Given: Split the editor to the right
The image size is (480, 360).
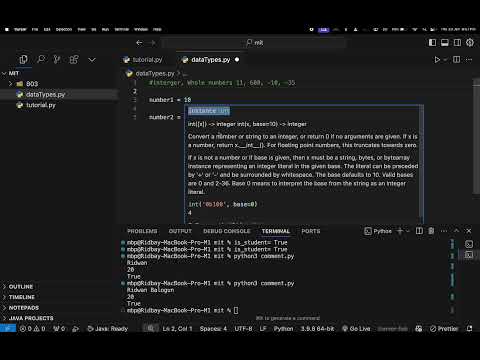Looking at the screenshot, I should 457,60.
